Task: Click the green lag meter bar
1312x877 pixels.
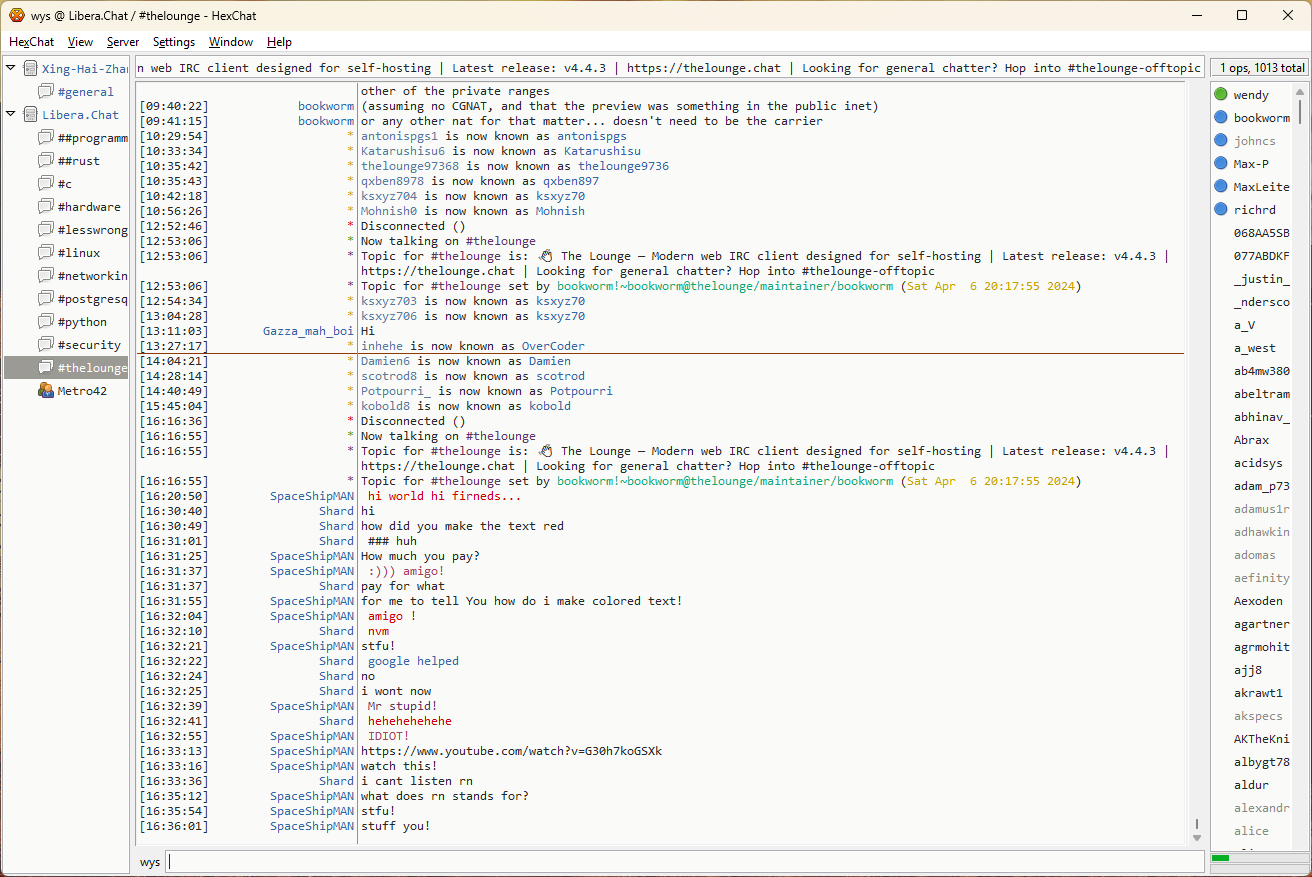Action: [x=1221, y=858]
